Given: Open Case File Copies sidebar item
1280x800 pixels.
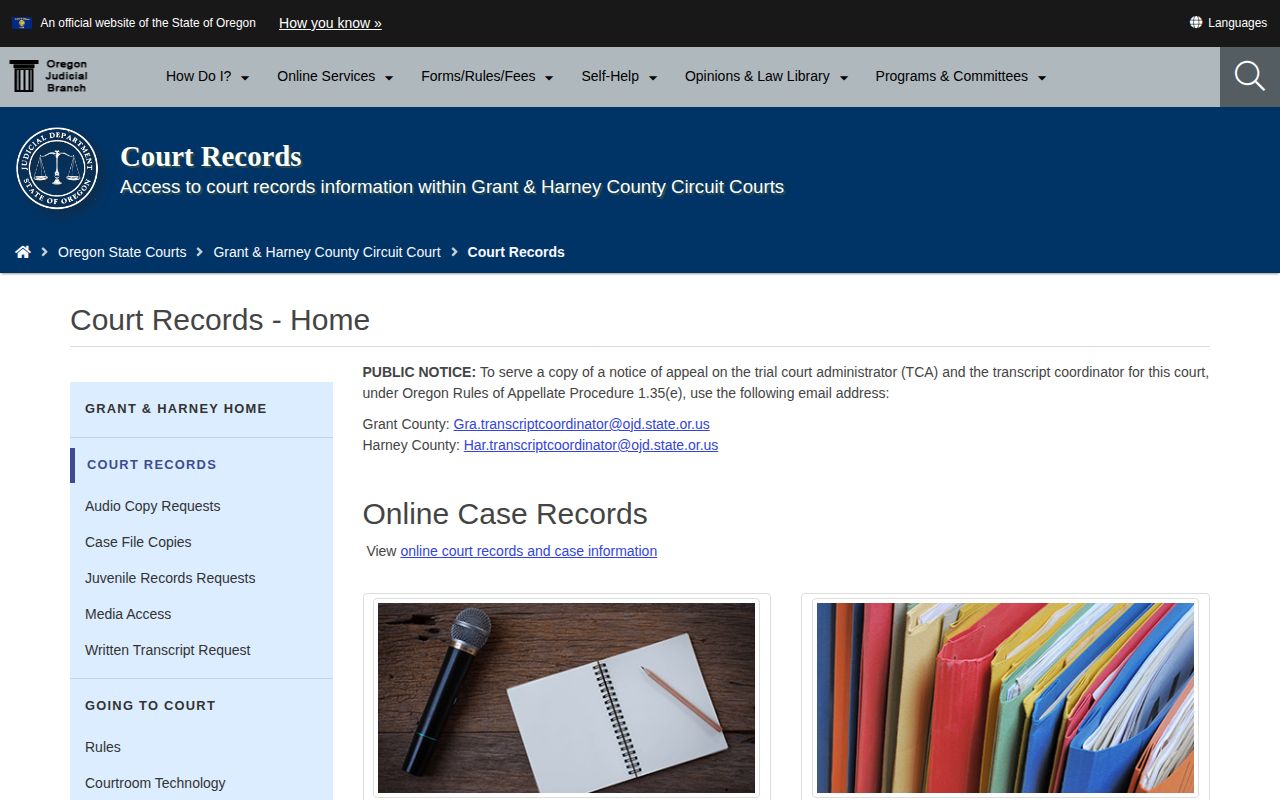Looking at the screenshot, I should click(138, 542).
